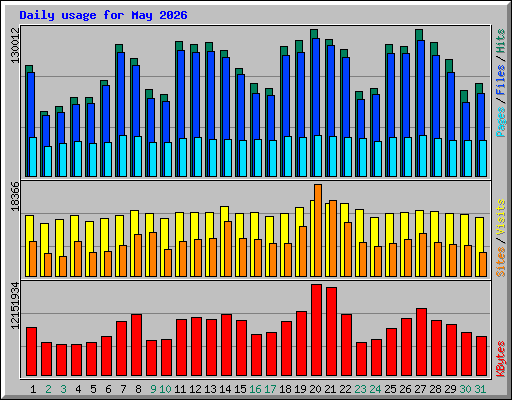Click day 4 on the x-axis
Screen dimensions: 512x400
point(78,389)
